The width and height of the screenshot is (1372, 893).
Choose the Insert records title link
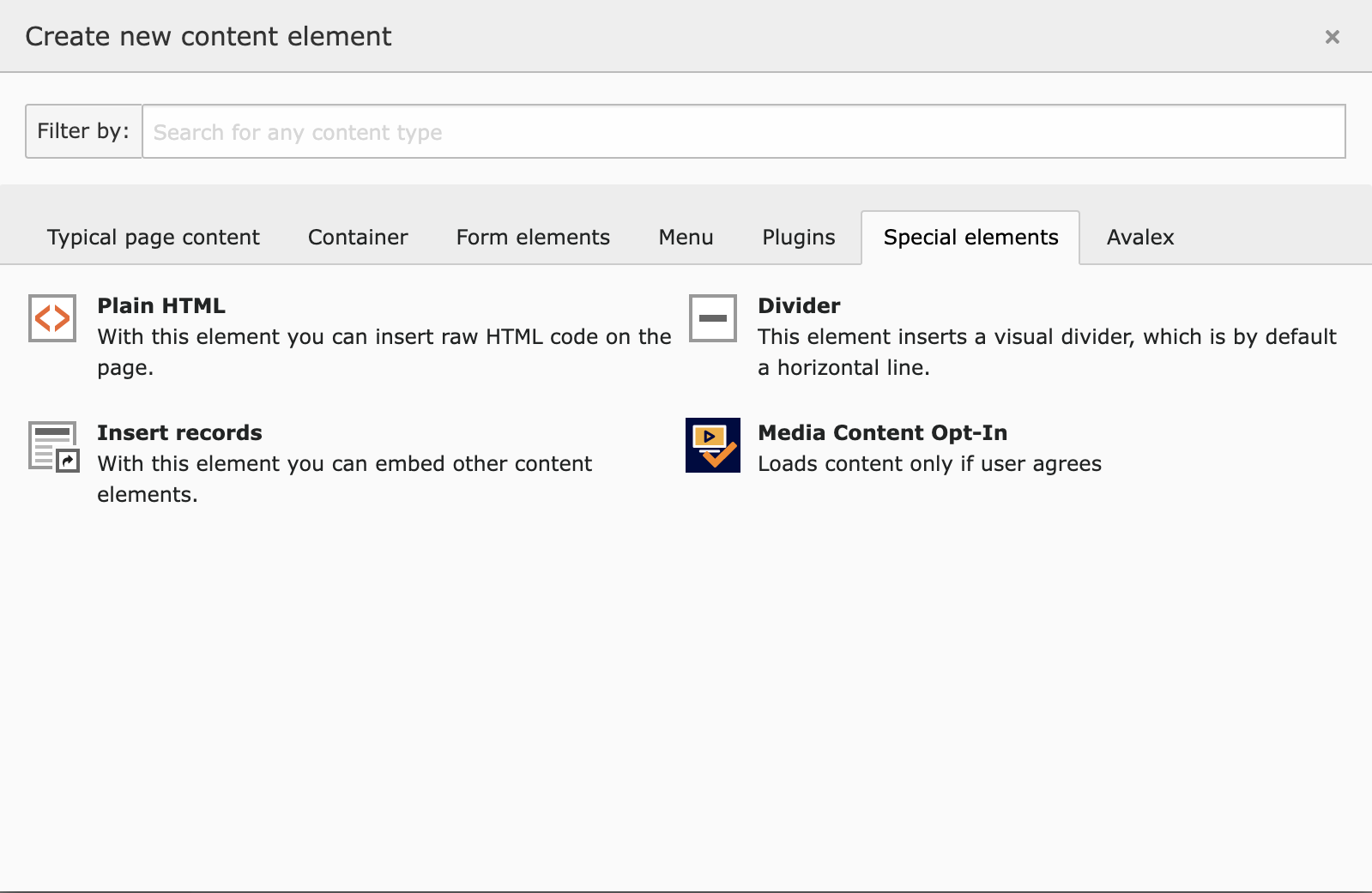179,433
